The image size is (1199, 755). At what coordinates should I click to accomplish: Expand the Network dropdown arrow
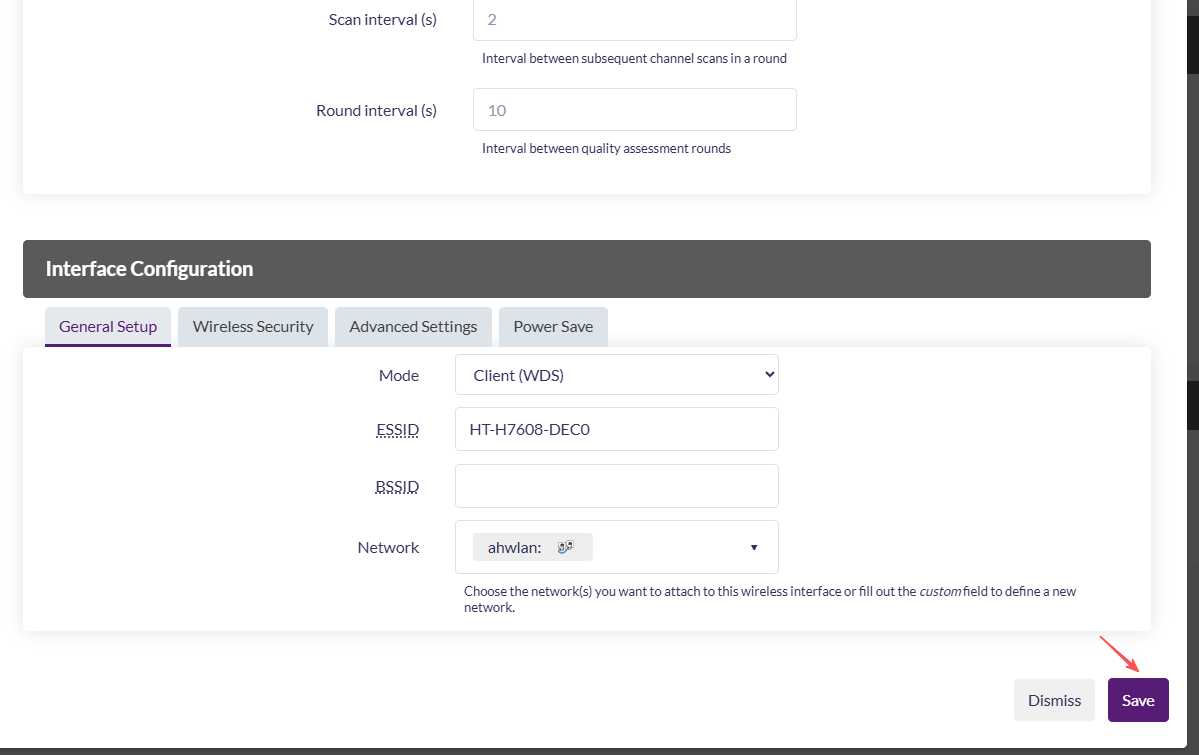753,547
